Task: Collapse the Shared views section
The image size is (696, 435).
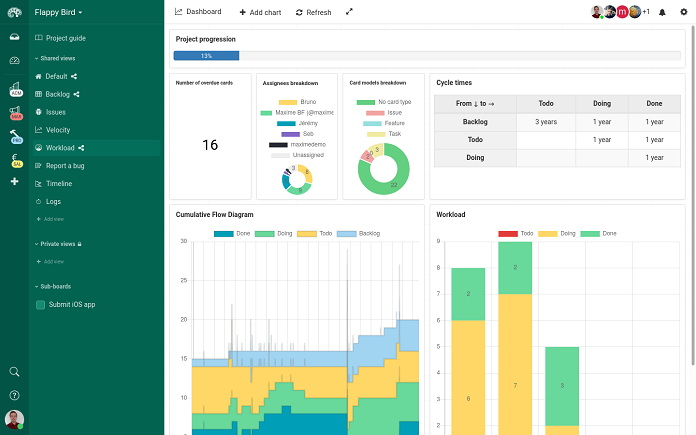Action: pyautogui.click(x=55, y=58)
